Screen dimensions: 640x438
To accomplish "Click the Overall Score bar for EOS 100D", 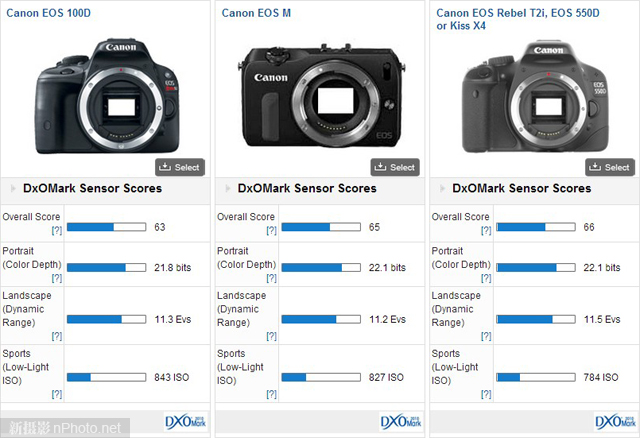I will pyautogui.click(x=107, y=227).
